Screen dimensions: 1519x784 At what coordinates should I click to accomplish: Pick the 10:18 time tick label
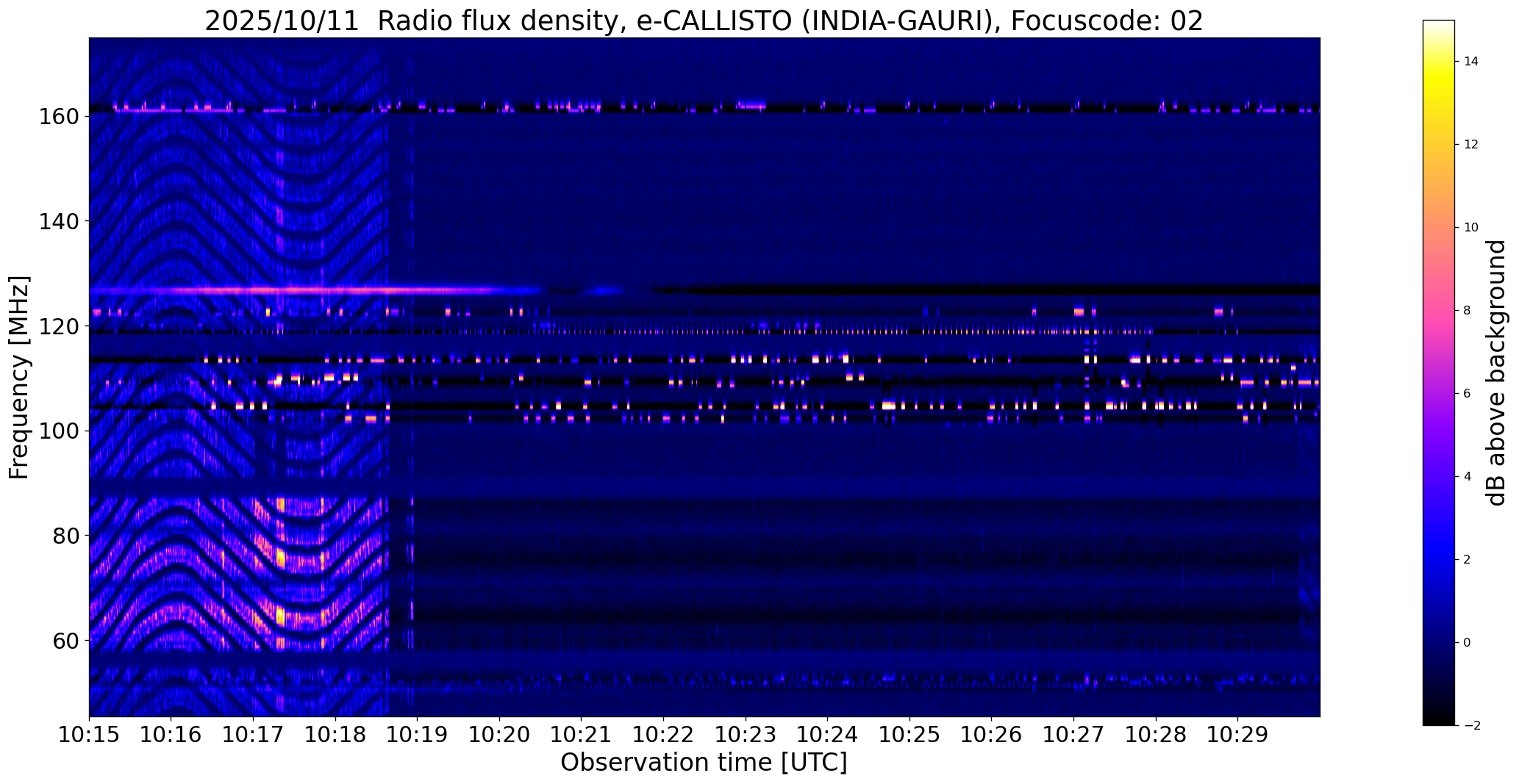335,735
